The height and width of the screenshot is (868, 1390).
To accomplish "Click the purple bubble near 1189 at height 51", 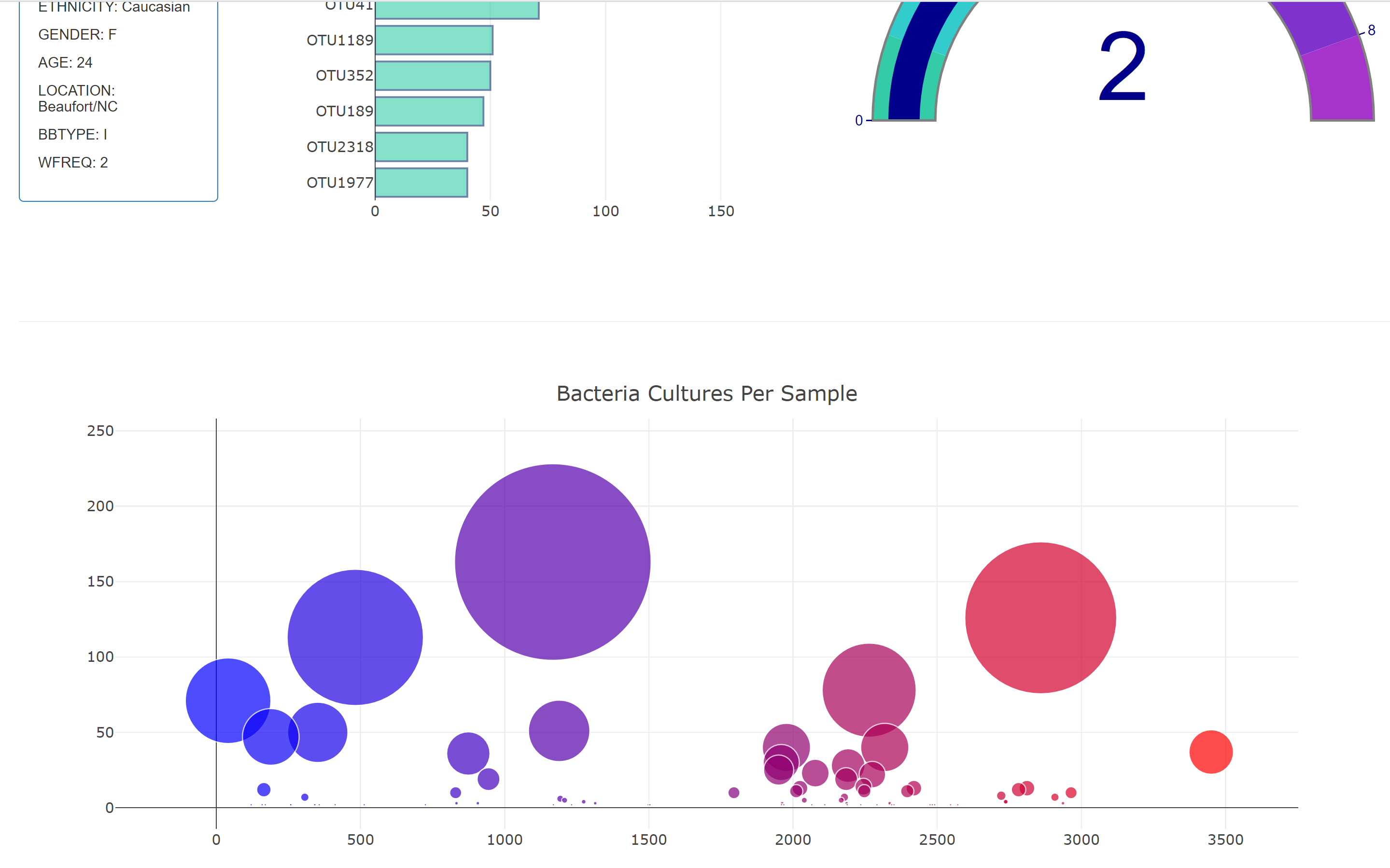I will tap(559, 731).
